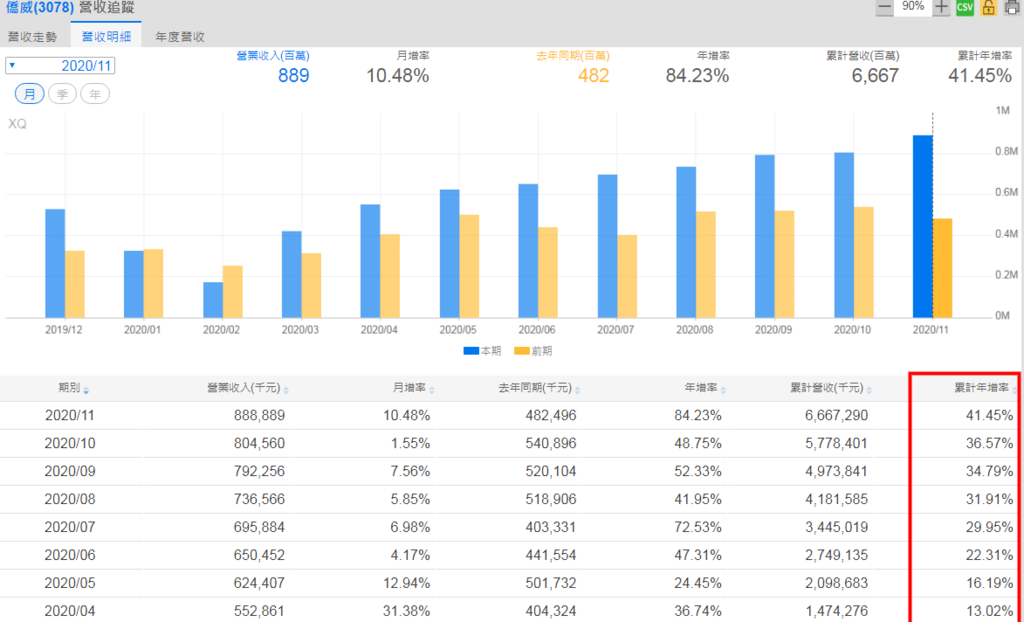Sort by 月增率 column arrows

(432, 390)
